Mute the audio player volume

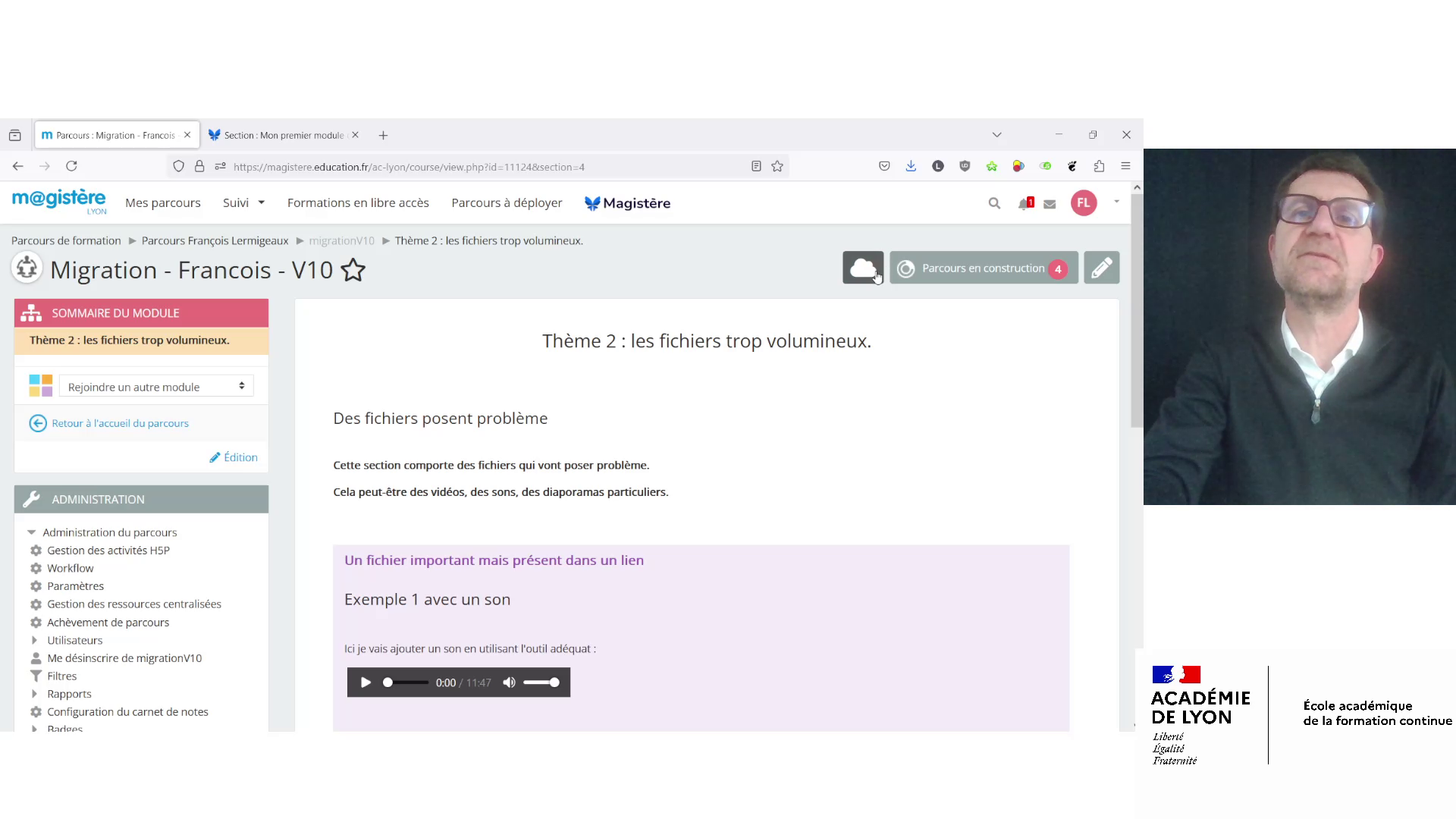(509, 682)
